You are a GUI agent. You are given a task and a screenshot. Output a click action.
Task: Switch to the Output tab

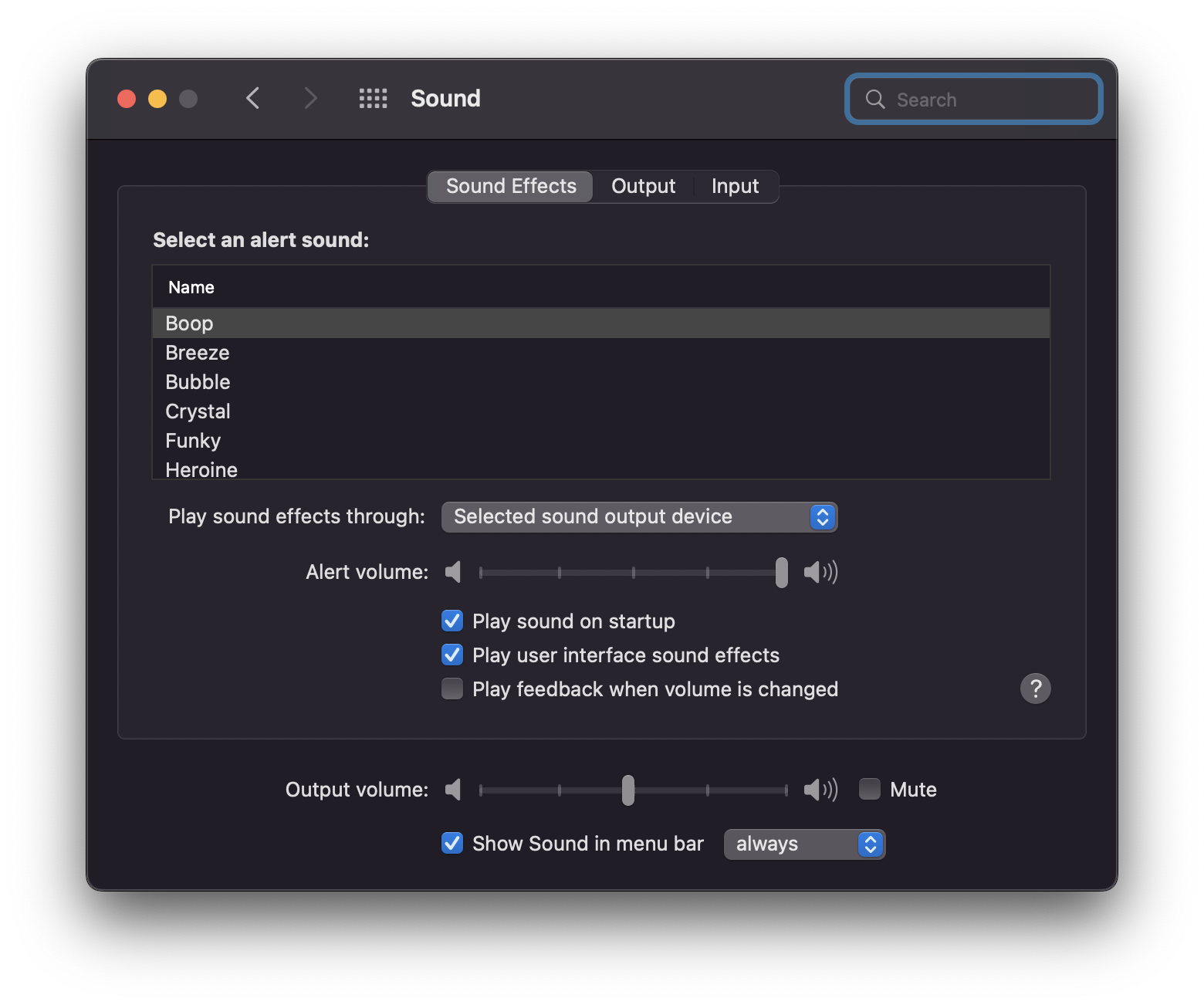tap(643, 186)
